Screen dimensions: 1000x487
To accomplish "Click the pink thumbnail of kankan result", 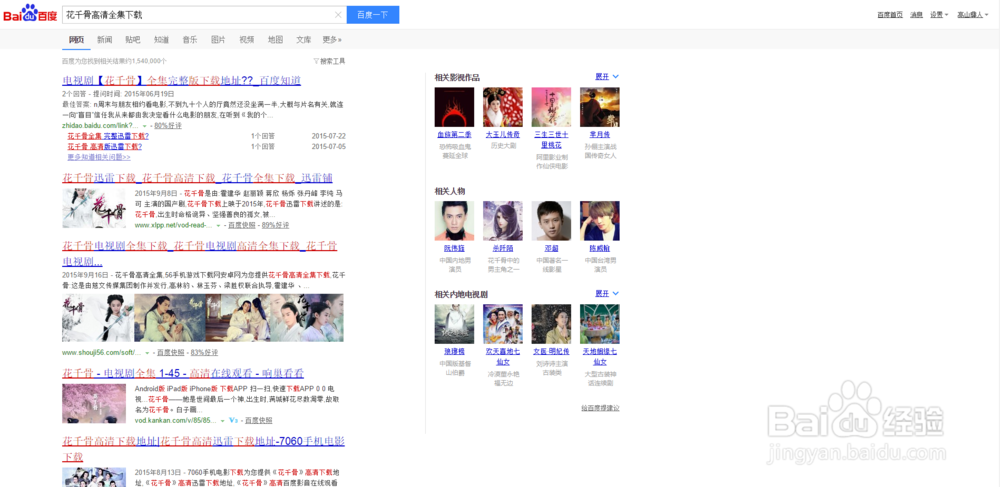I will 94,403.
